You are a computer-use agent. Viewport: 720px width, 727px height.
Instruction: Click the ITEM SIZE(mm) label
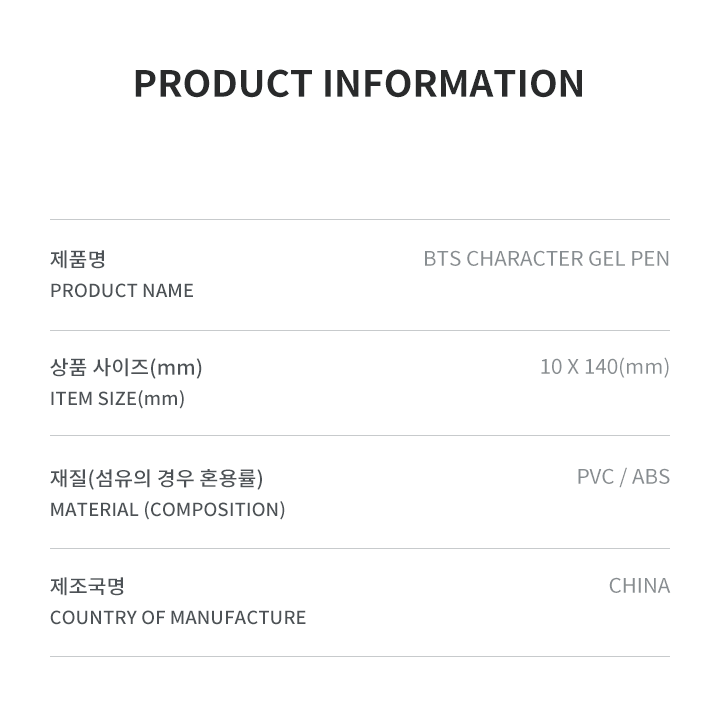point(117,399)
